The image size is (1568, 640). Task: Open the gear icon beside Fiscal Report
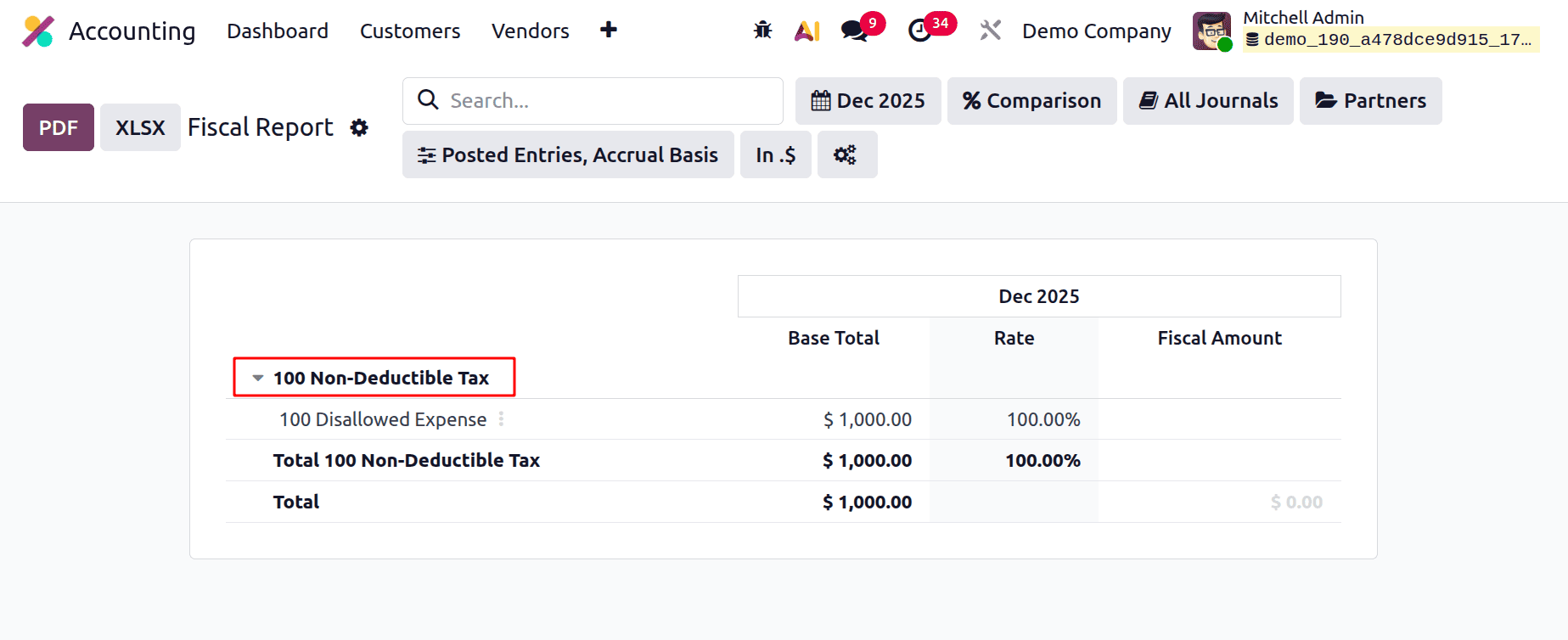tap(360, 127)
